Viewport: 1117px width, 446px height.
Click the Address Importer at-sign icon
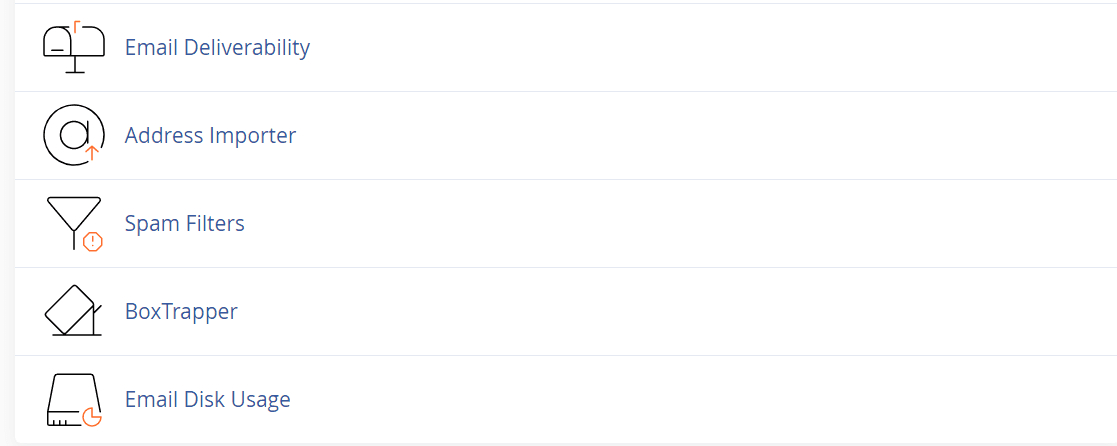tap(72, 134)
